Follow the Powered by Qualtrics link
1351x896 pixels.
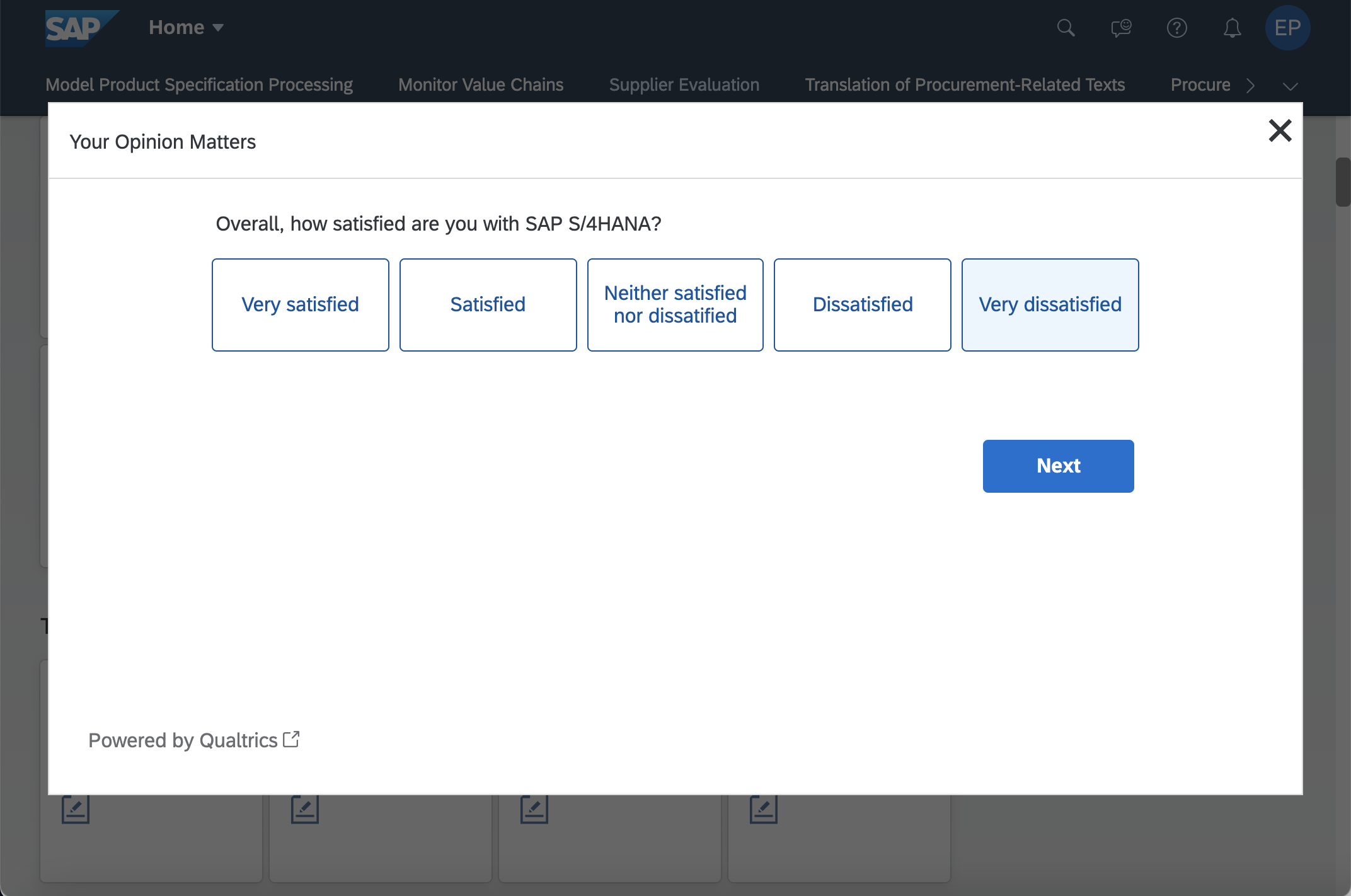(194, 740)
